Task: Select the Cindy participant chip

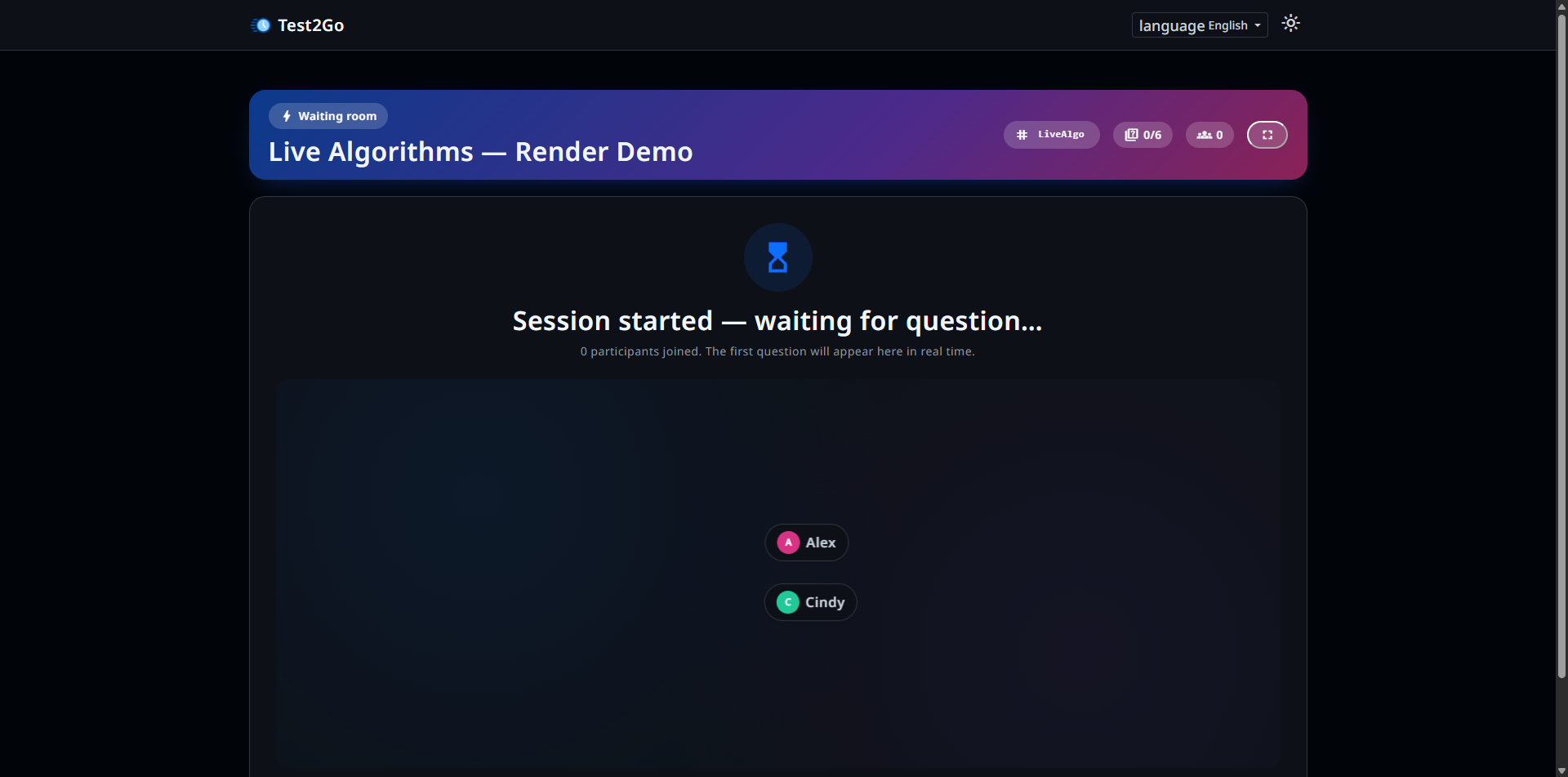Action: [x=811, y=602]
